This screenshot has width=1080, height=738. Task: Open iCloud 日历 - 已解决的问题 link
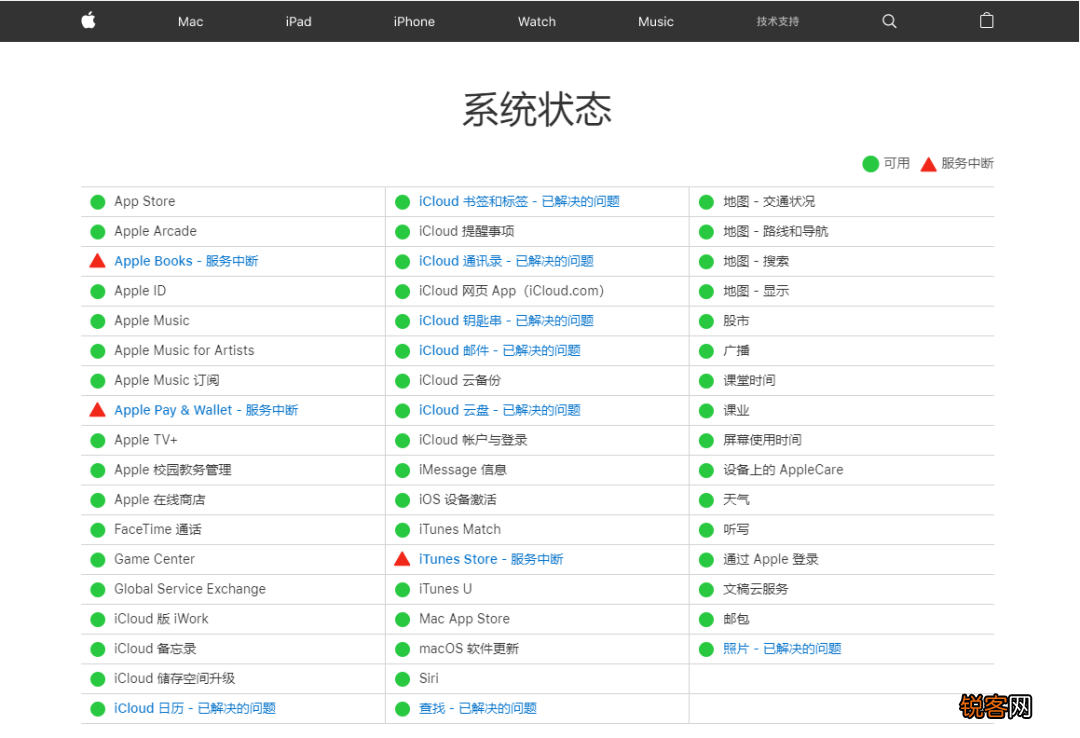point(195,708)
